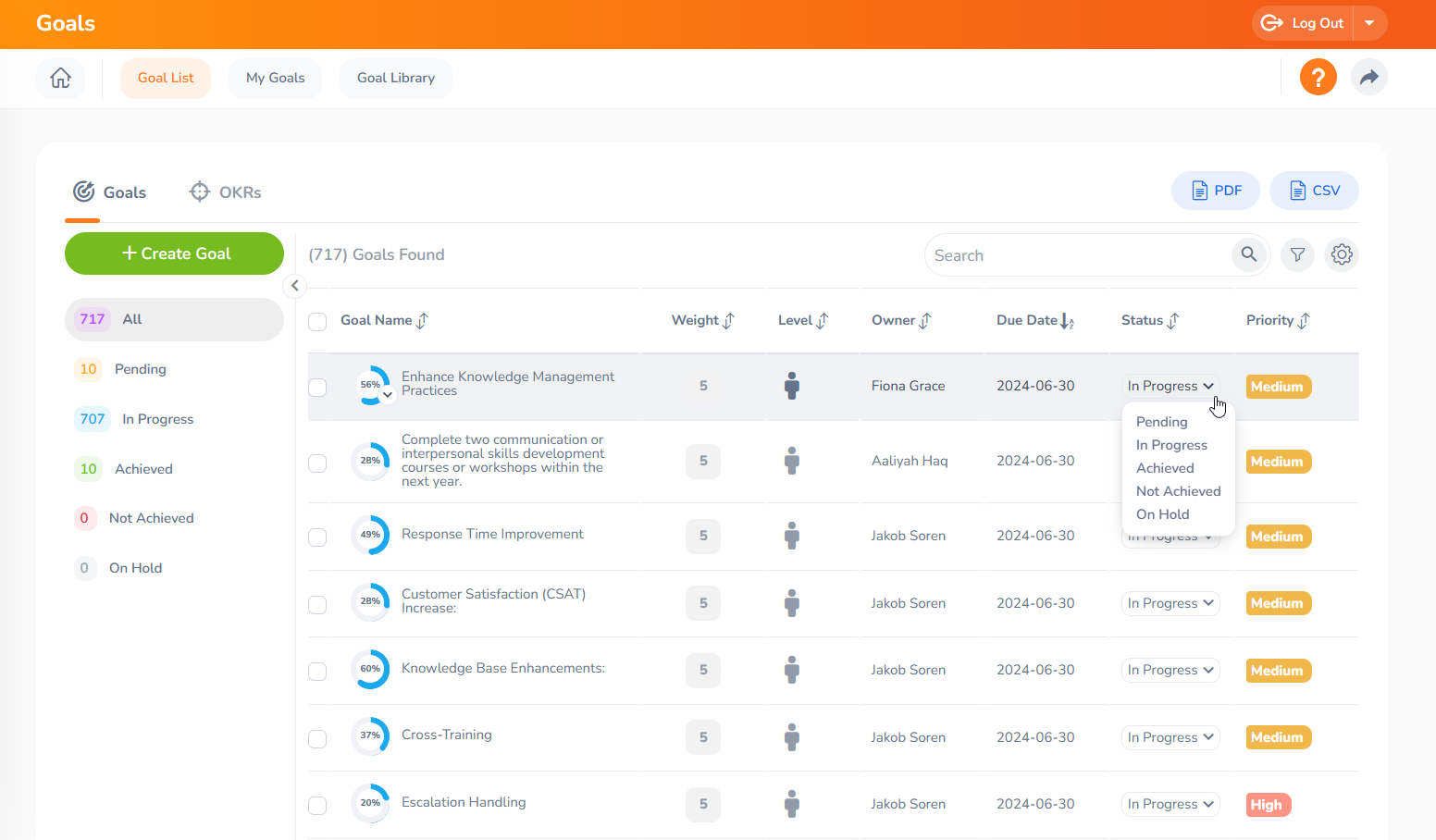
Task: Sort by Status arrow icon
Action: 1172,321
